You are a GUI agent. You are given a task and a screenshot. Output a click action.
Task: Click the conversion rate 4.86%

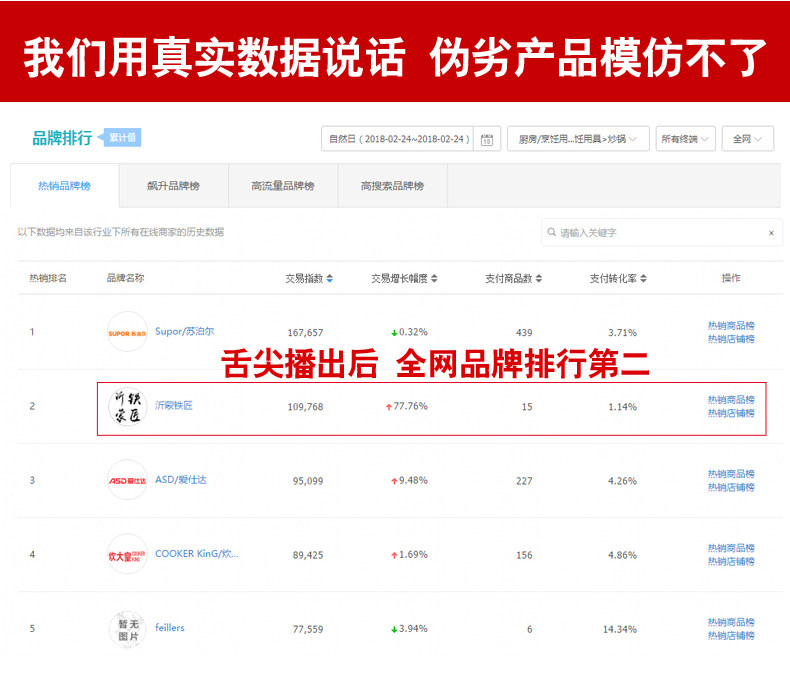tap(622, 555)
